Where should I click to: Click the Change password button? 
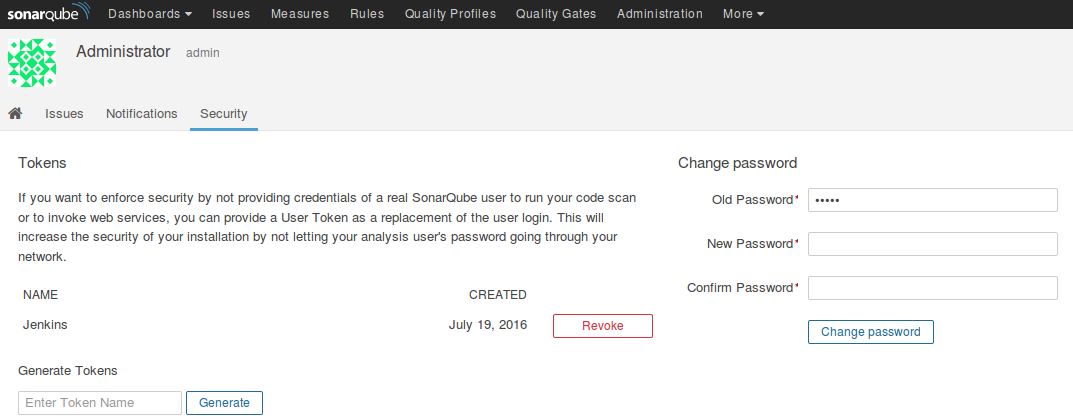point(870,332)
